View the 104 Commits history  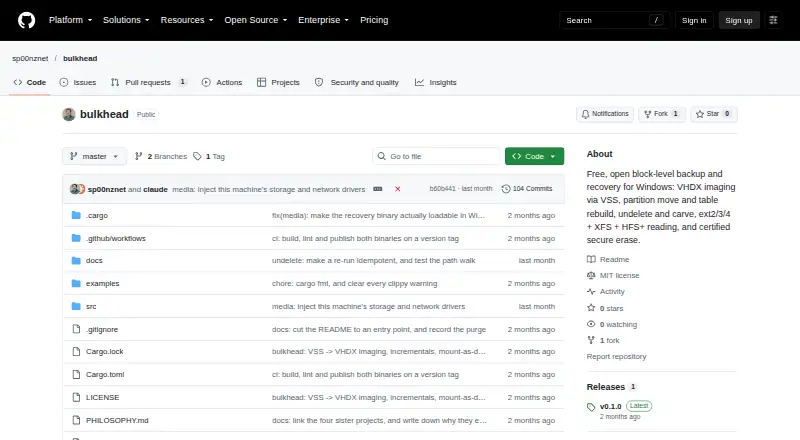[x=527, y=189]
